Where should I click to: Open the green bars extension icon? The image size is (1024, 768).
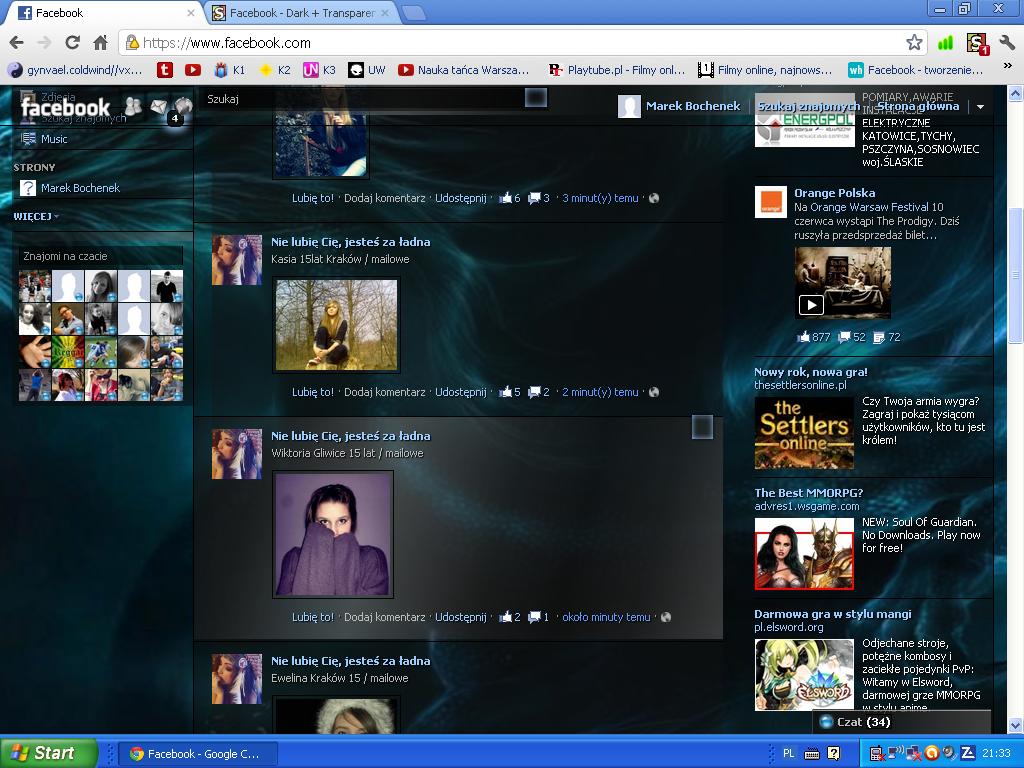tap(944, 43)
